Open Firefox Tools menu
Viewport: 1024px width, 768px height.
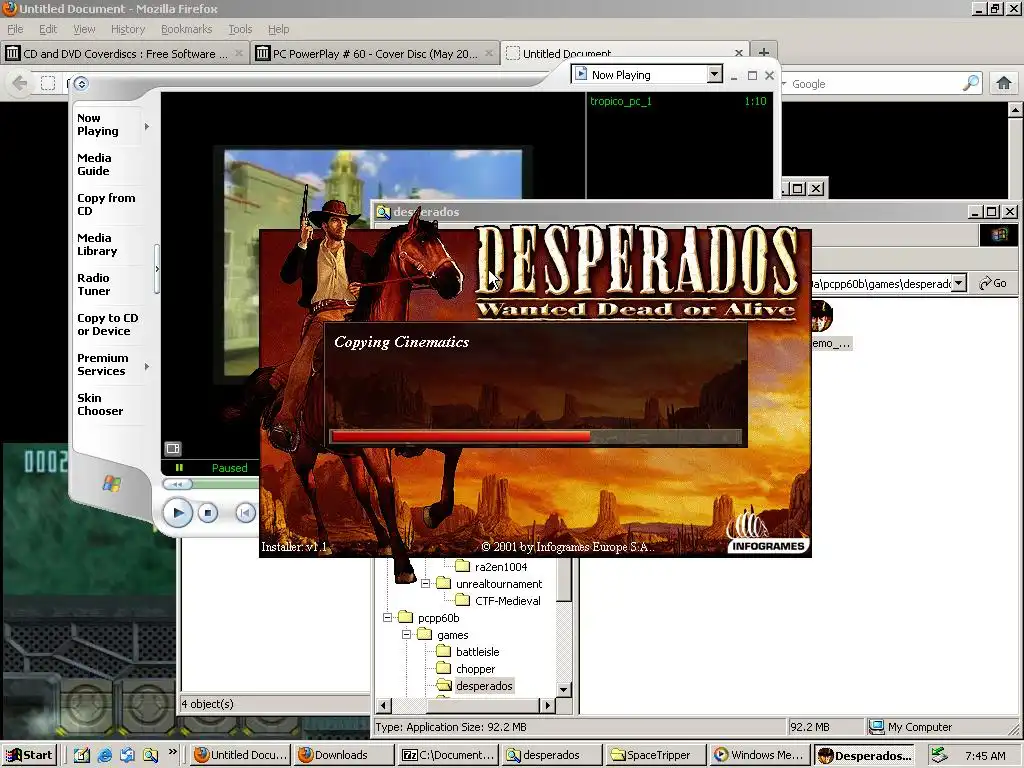[x=240, y=29]
